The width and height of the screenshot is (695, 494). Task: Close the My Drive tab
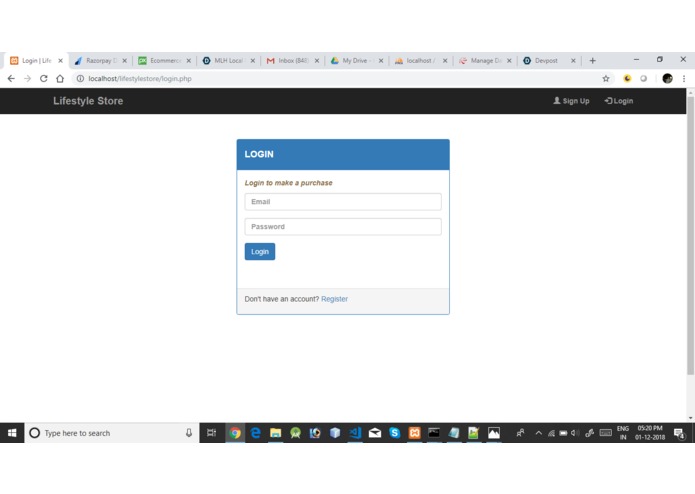pos(381,61)
